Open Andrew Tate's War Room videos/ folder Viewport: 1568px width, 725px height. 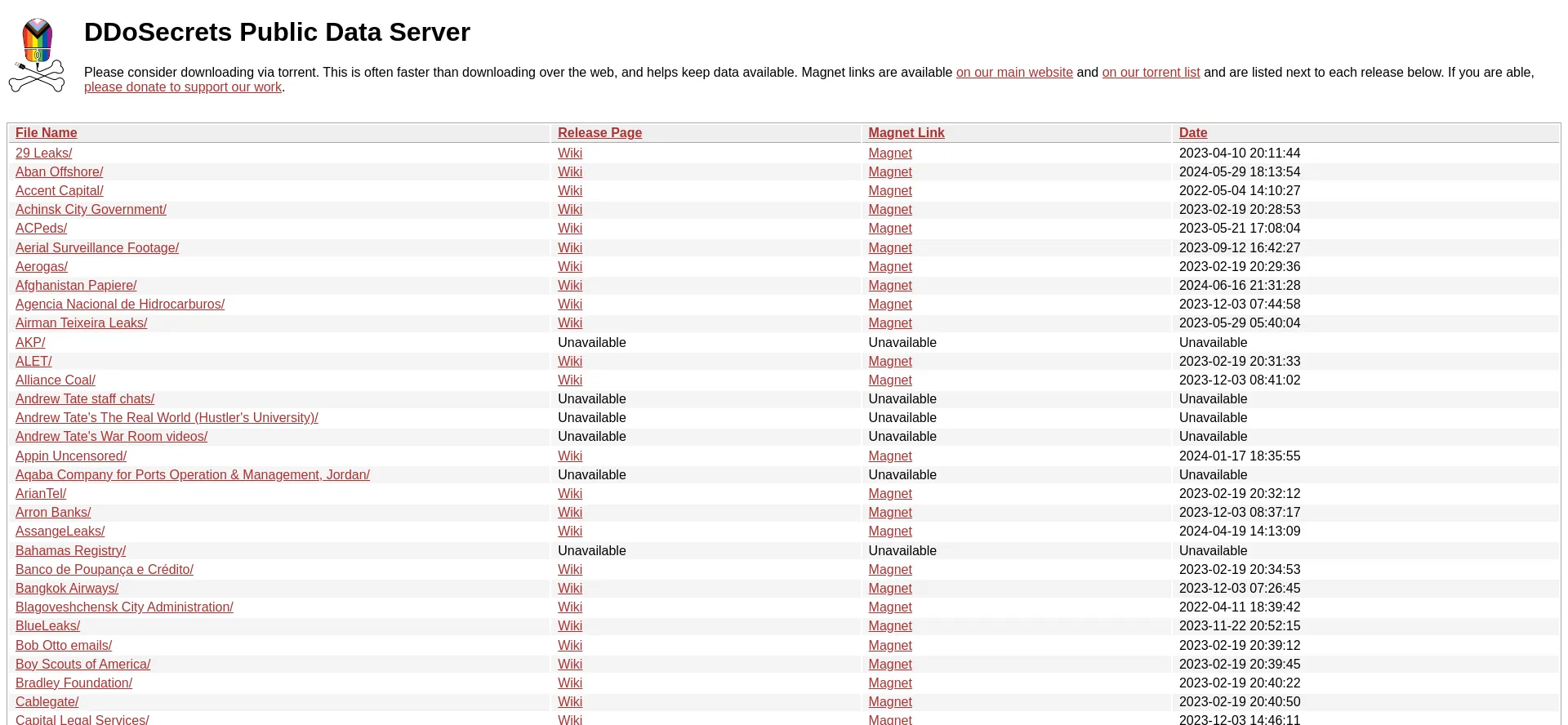[x=111, y=436]
